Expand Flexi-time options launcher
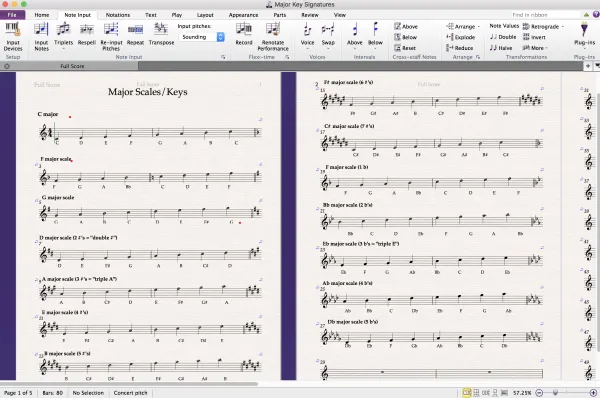Viewport: 600px width, 398px height. point(287,57)
